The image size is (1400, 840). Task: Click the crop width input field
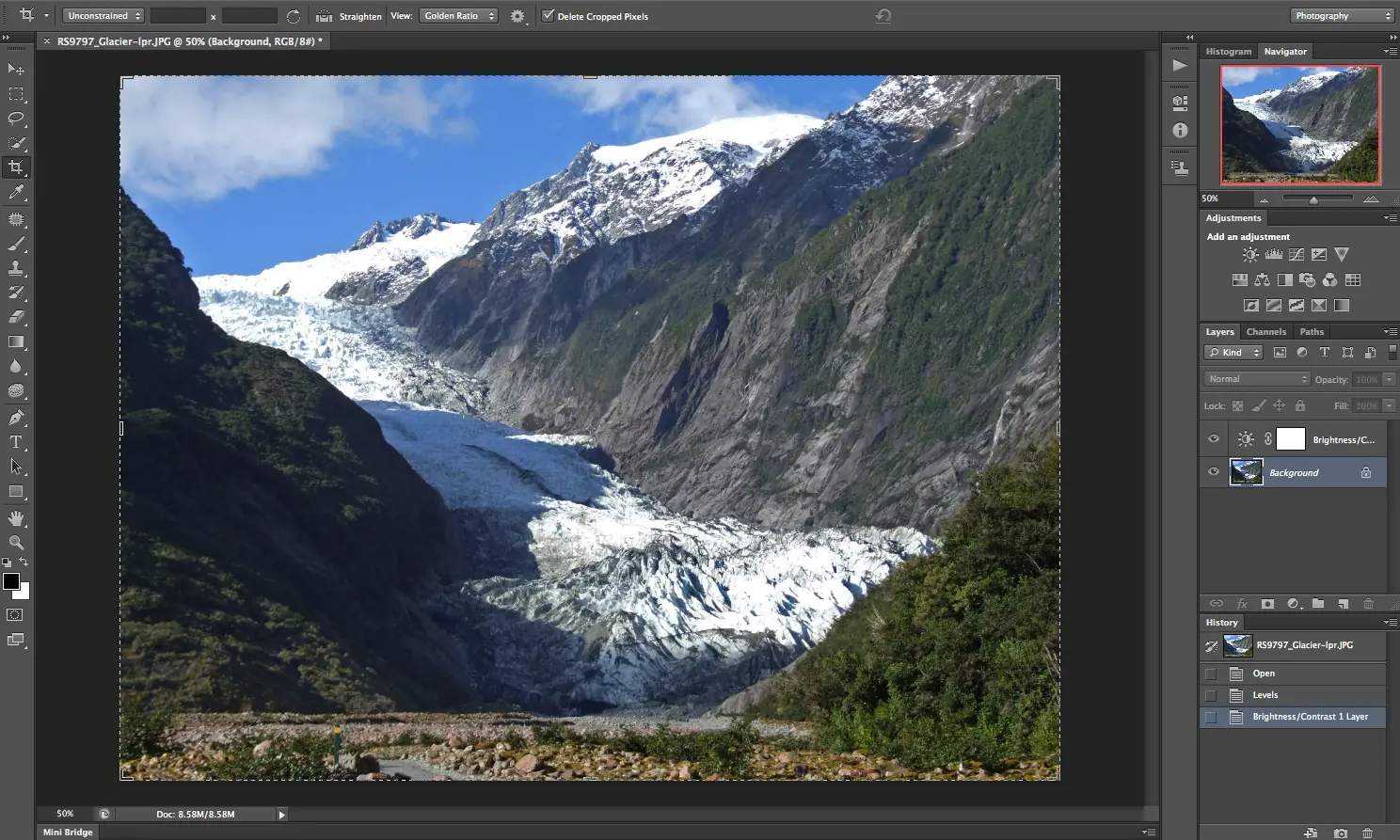[x=178, y=16]
